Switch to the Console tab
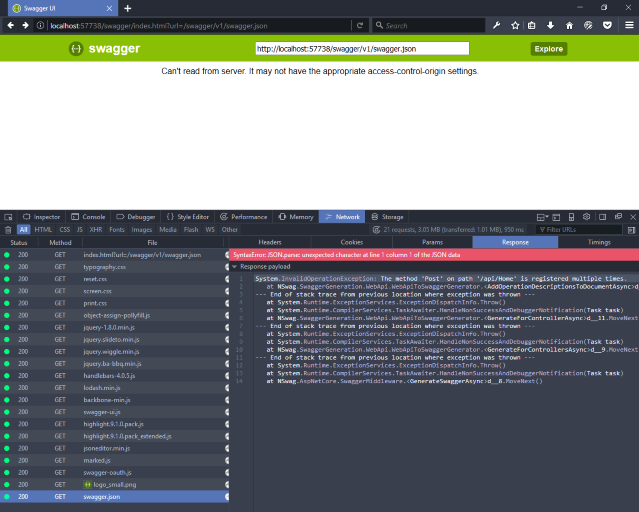Image resolution: width=639 pixels, height=512 pixels. [x=88, y=217]
